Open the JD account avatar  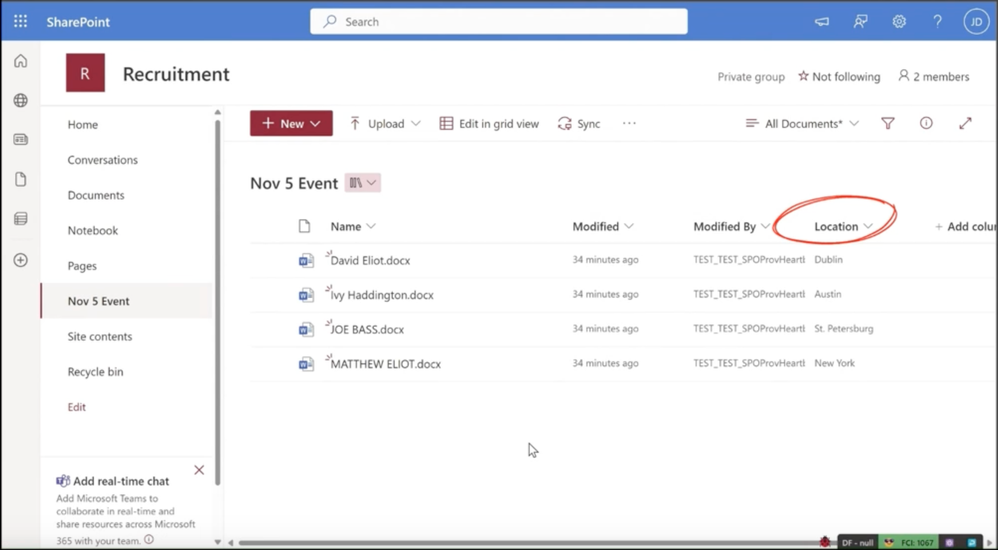point(976,22)
